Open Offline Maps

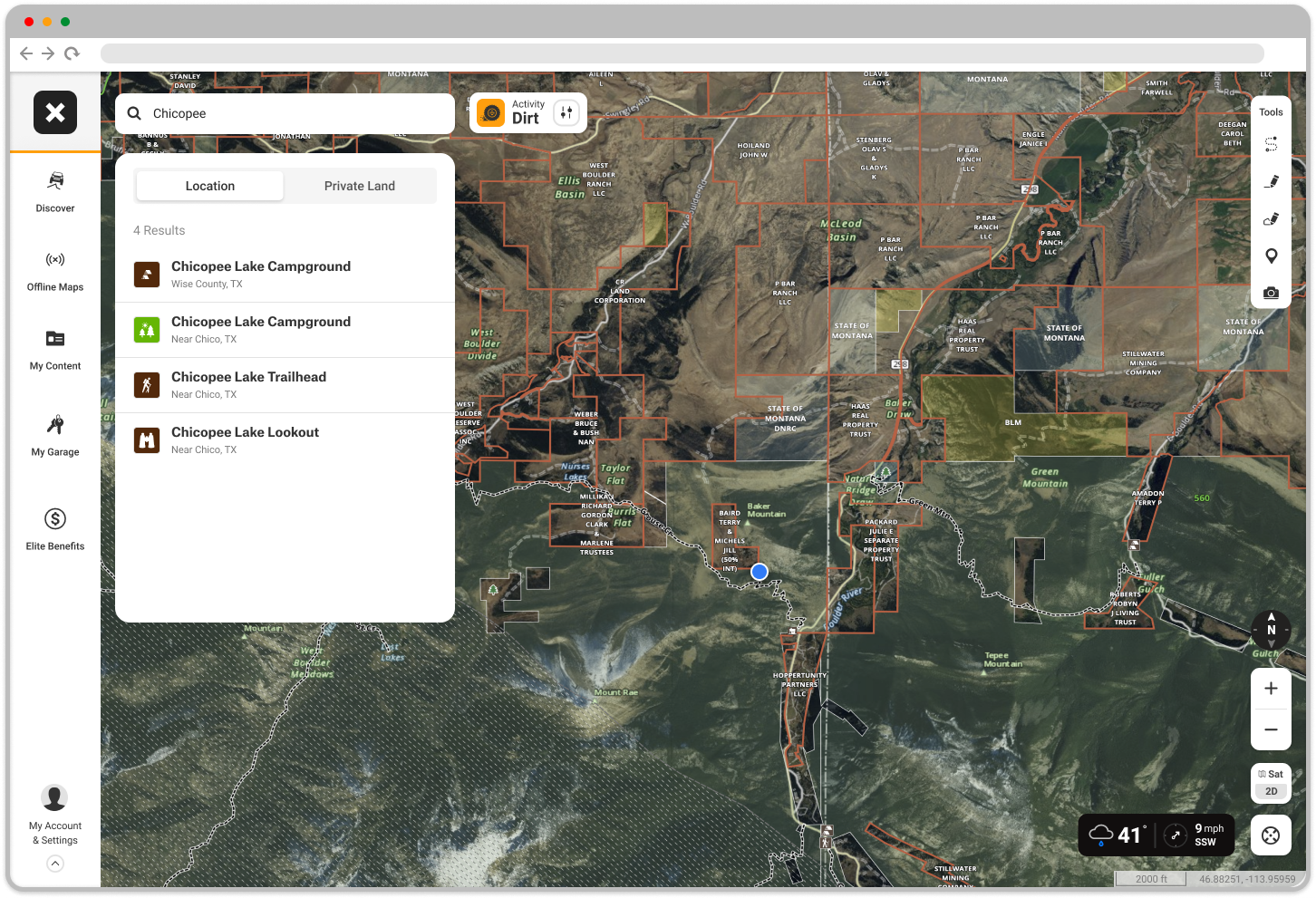click(x=55, y=271)
